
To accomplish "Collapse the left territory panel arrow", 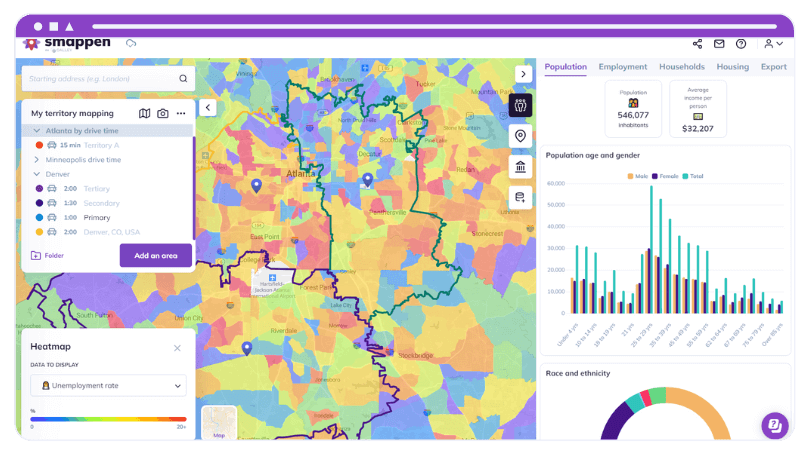I will (208, 107).
